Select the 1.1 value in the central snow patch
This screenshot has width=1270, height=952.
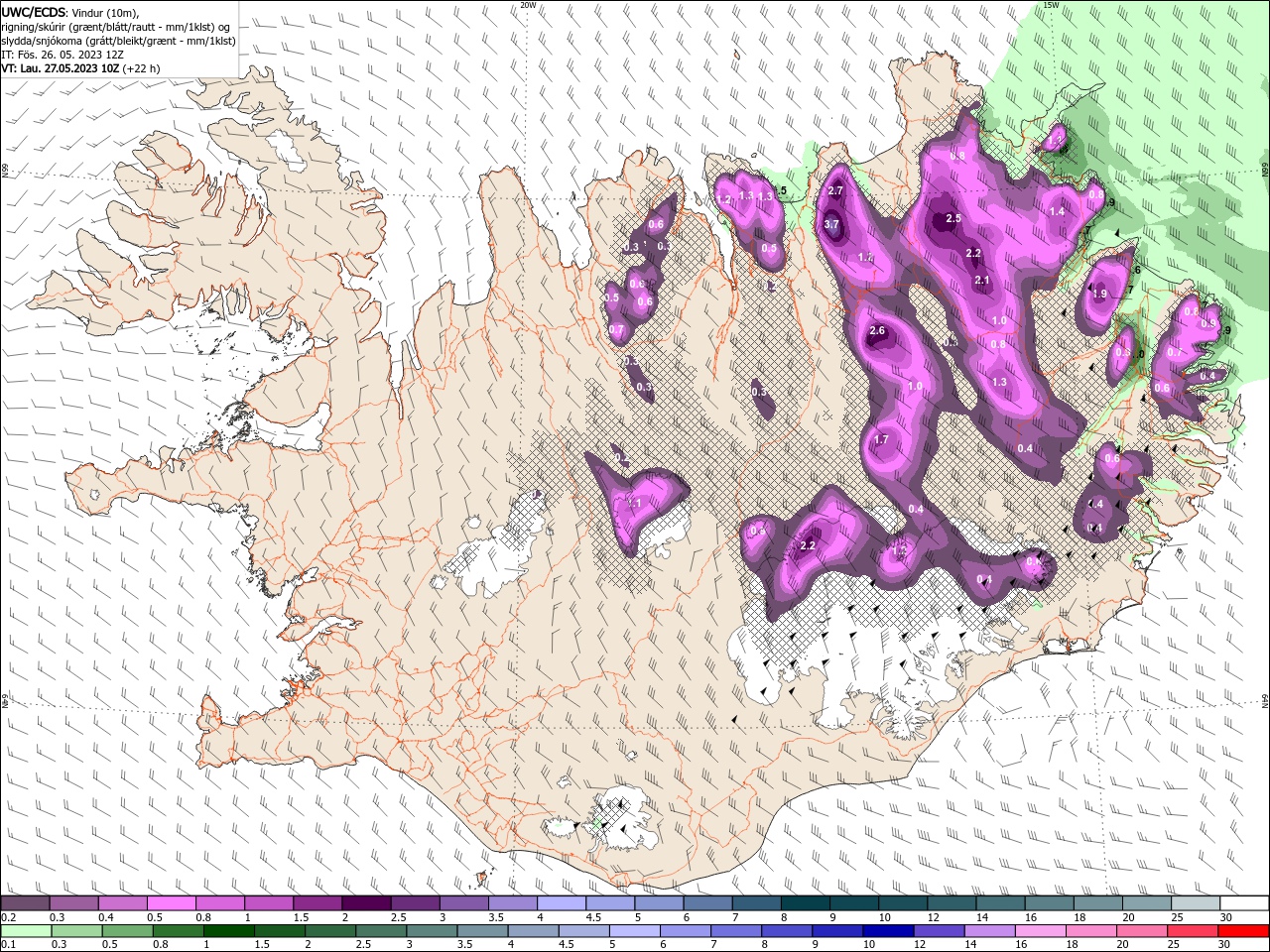pos(635,504)
